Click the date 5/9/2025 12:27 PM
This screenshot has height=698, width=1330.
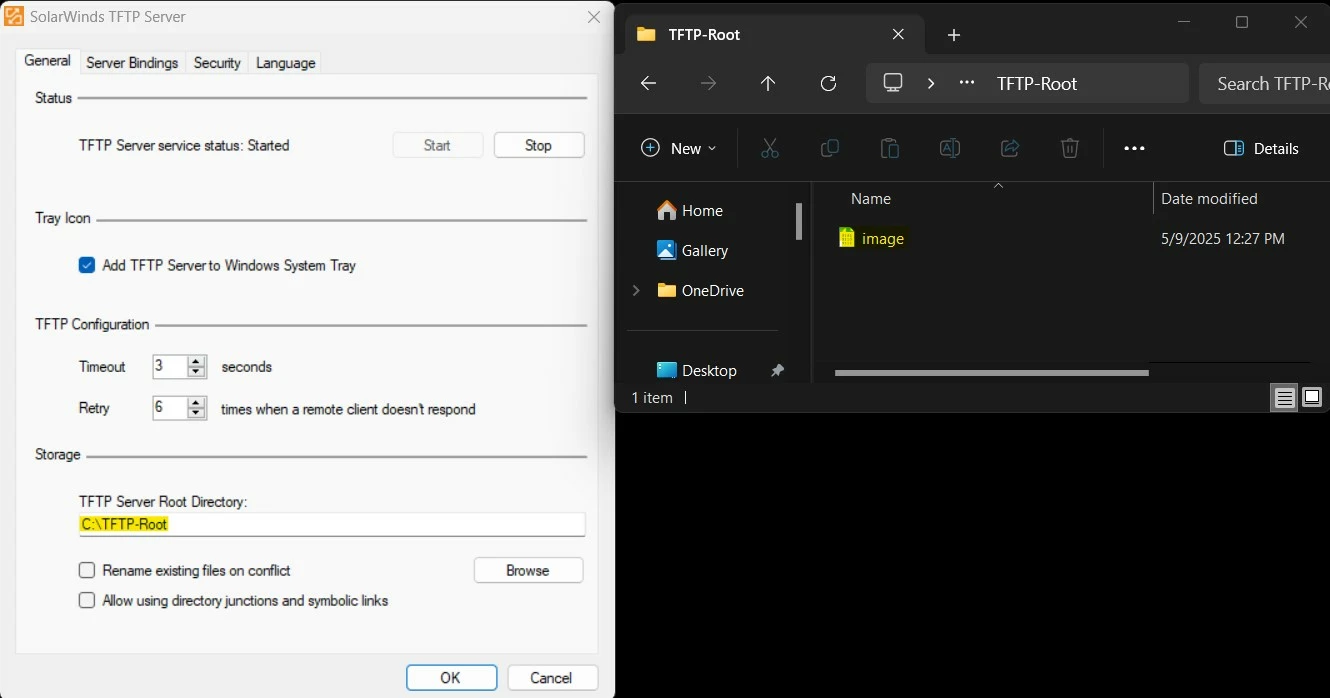1223,239
